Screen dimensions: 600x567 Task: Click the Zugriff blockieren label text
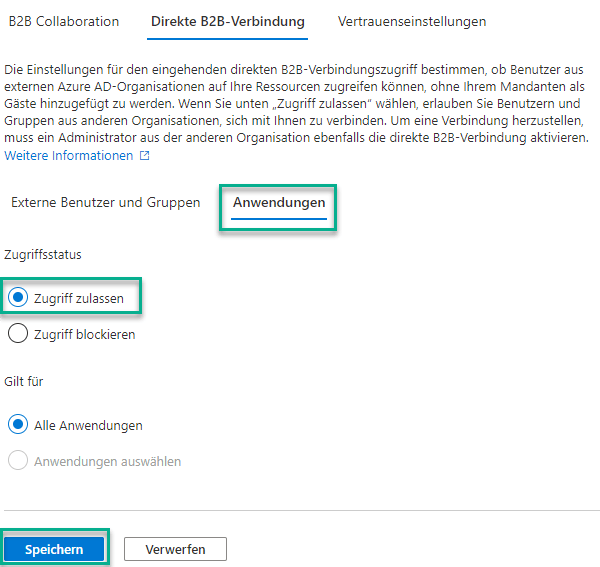(85, 334)
